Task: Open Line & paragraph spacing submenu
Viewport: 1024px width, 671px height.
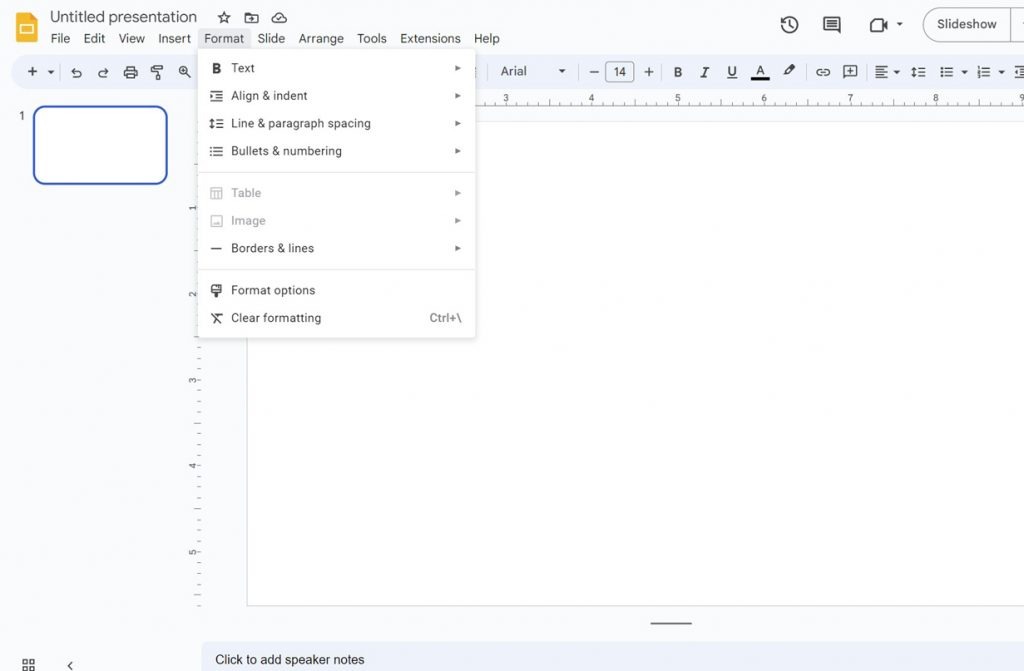Action: (336, 123)
